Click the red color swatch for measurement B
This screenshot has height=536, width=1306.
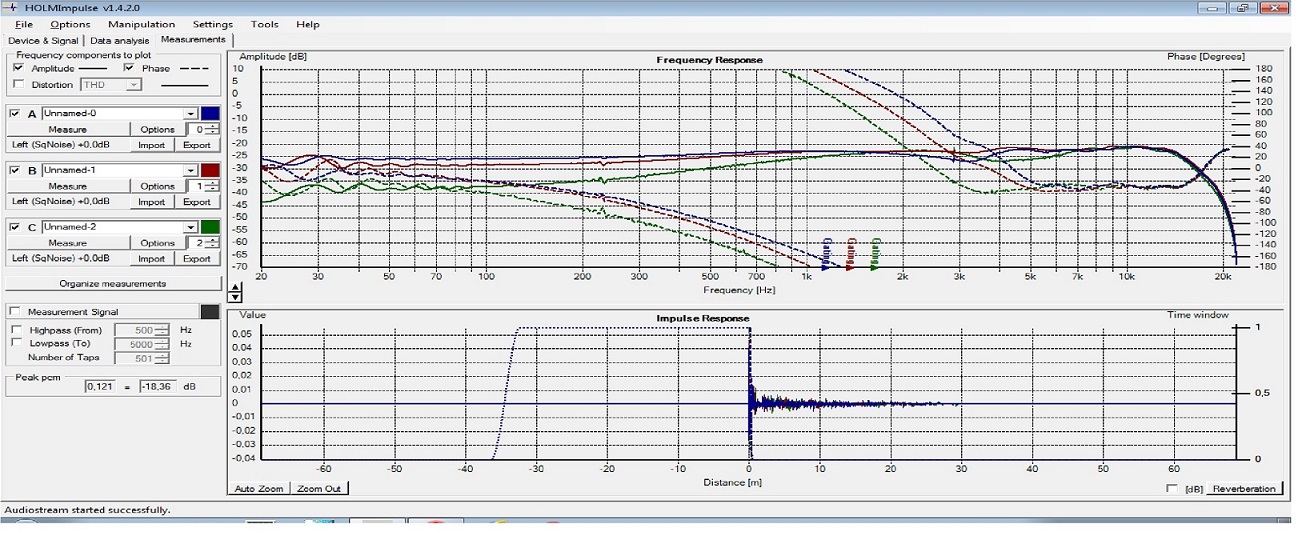[x=209, y=170]
